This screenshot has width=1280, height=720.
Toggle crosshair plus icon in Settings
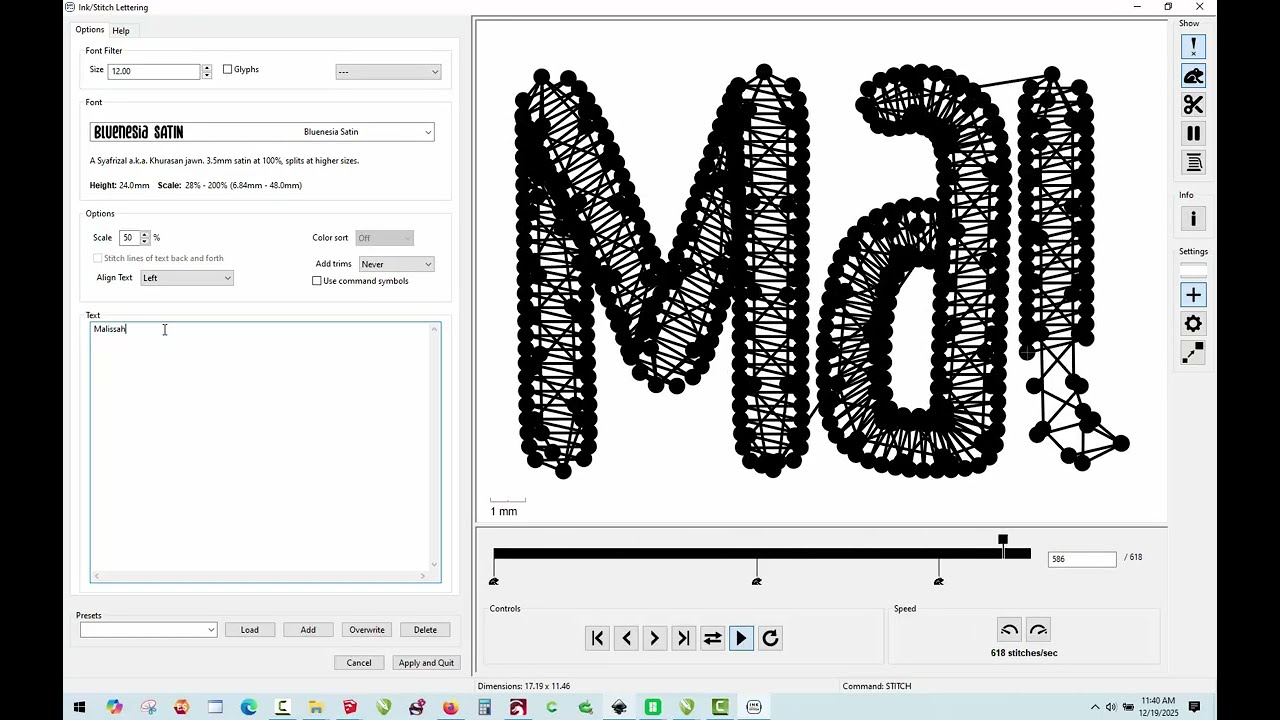pyautogui.click(x=1193, y=295)
